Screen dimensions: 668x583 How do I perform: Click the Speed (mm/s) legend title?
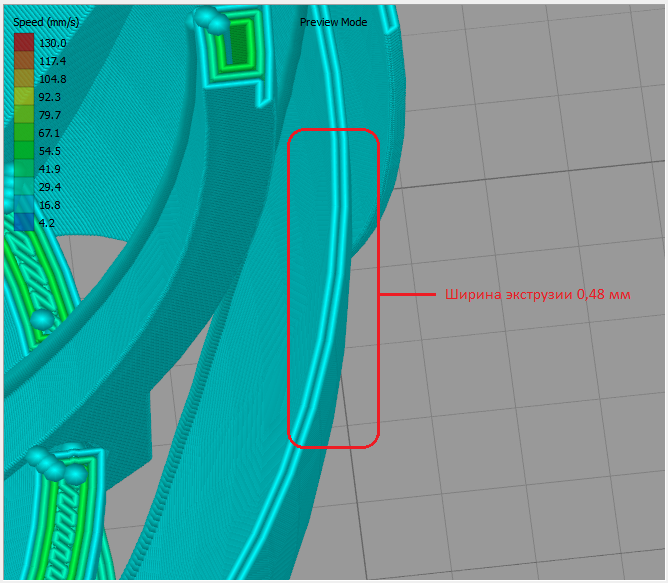(x=46, y=22)
